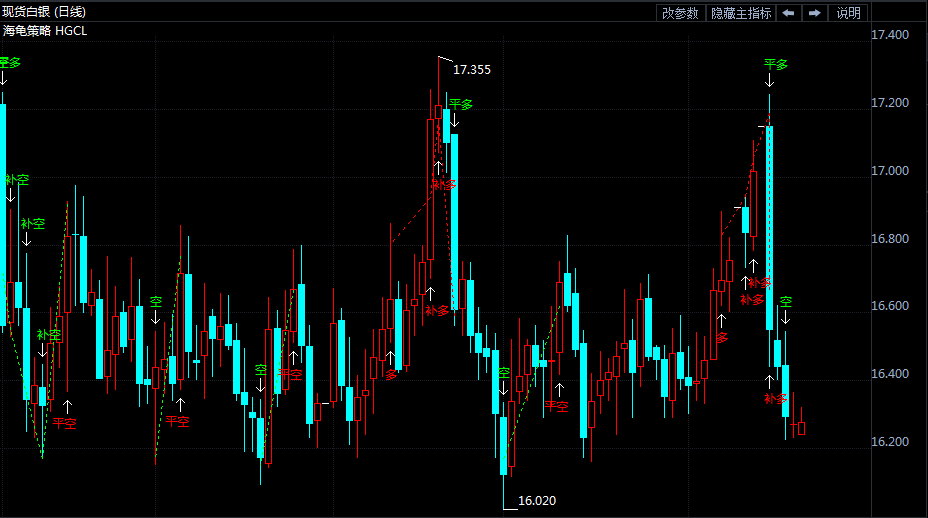Screen dimensions: 928x518
Task: Click the 隐藏主指标 button
Action: tap(741, 13)
